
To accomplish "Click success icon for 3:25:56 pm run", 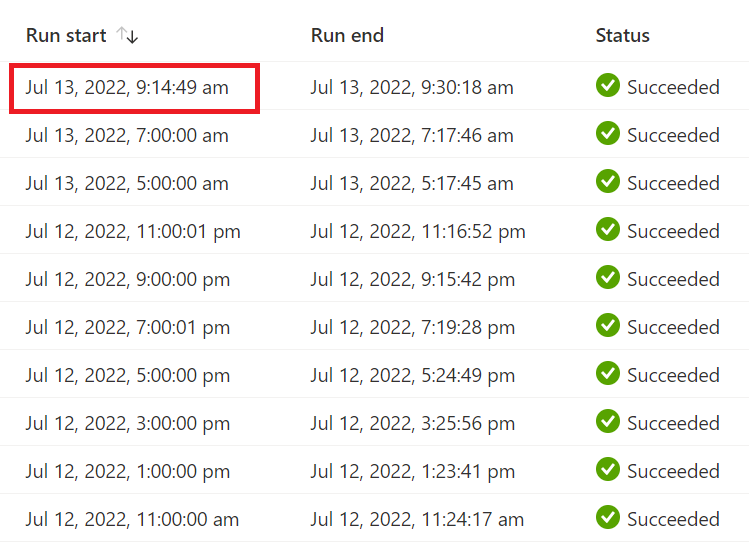I will click(608, 421).
